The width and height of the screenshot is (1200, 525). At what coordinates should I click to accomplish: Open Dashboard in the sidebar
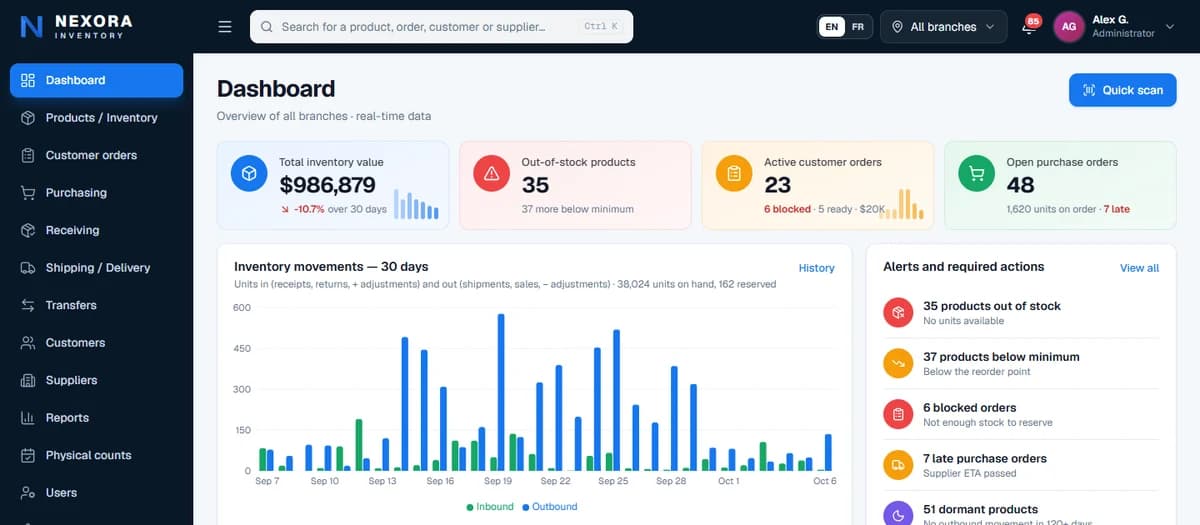[x=96, y=80]
